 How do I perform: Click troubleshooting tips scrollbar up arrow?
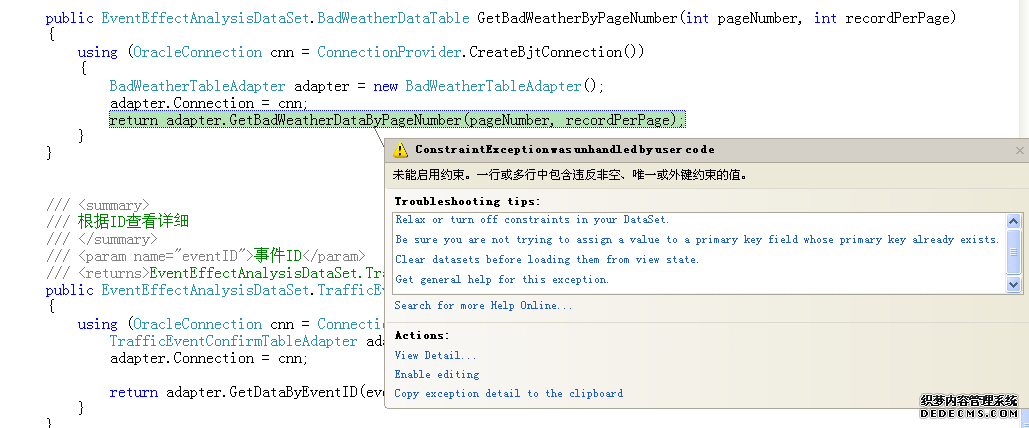tap(1014, 221)
